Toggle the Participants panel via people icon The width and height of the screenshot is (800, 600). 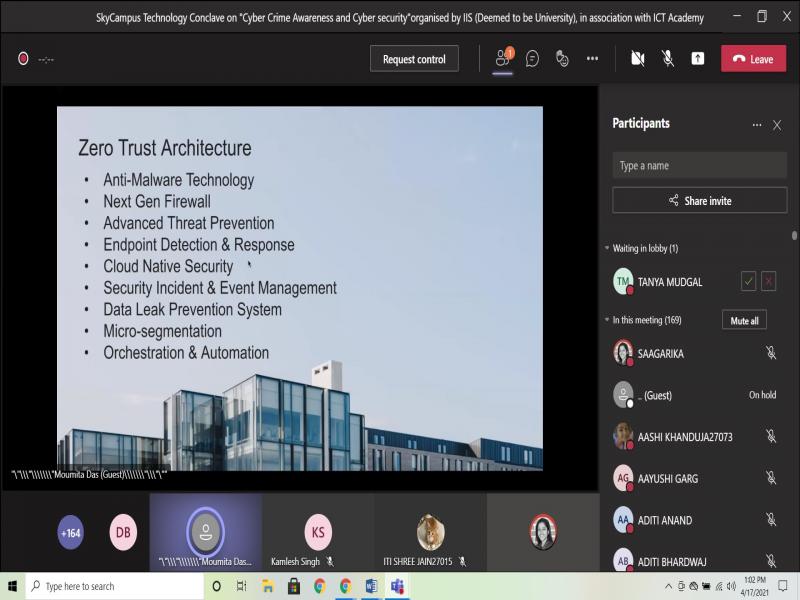pyautogui.click(x=503, y=59)
